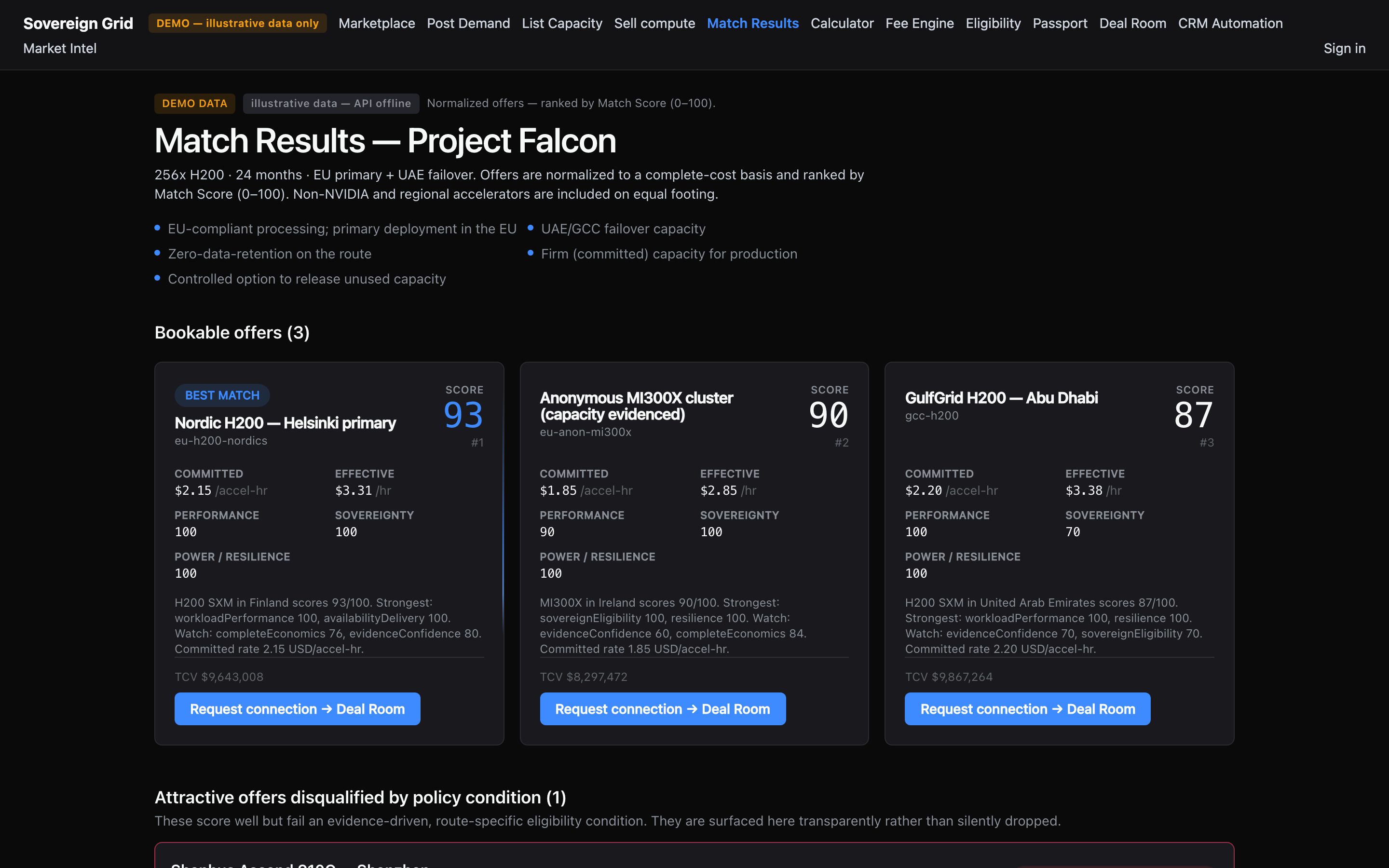The width and height of the screenshot is (1389, 868).
Task: Request connection for GulfGrid H200 Abu Dhabi
Action: 1027,709
